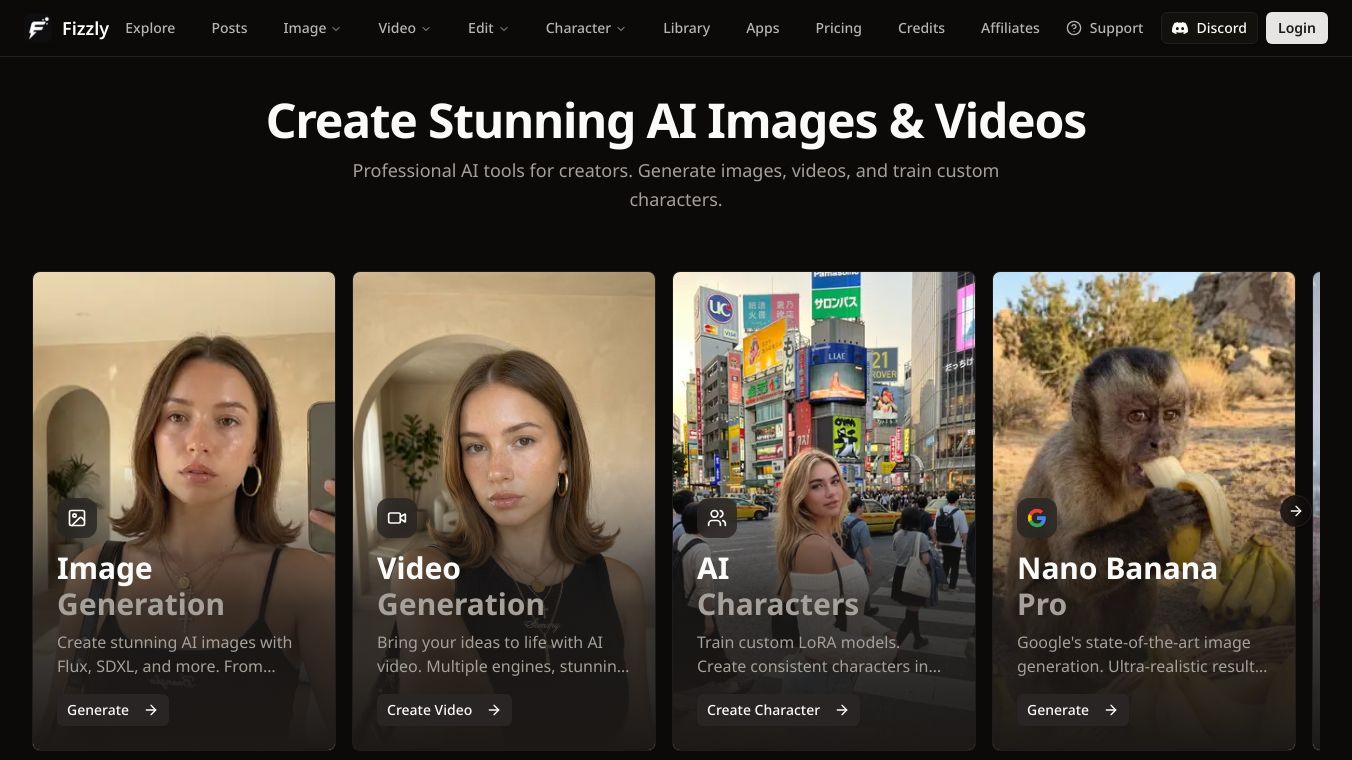Go to the Explore page

[150, 28]
